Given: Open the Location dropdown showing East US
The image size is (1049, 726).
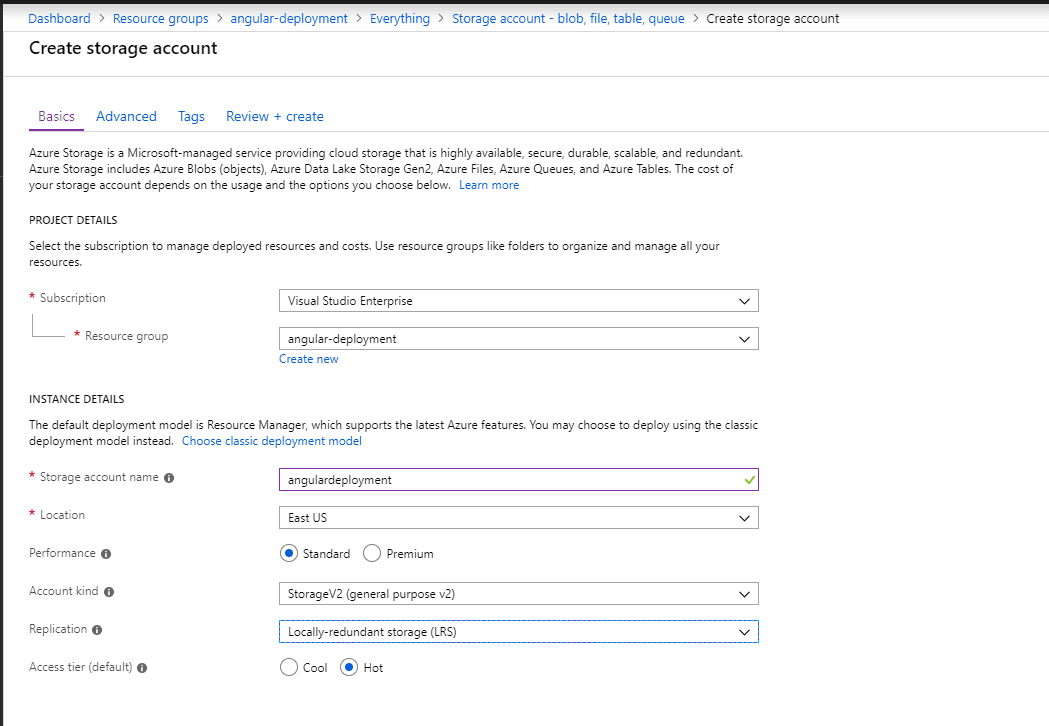Looking at the screenshot, I should tap(518, 518).
